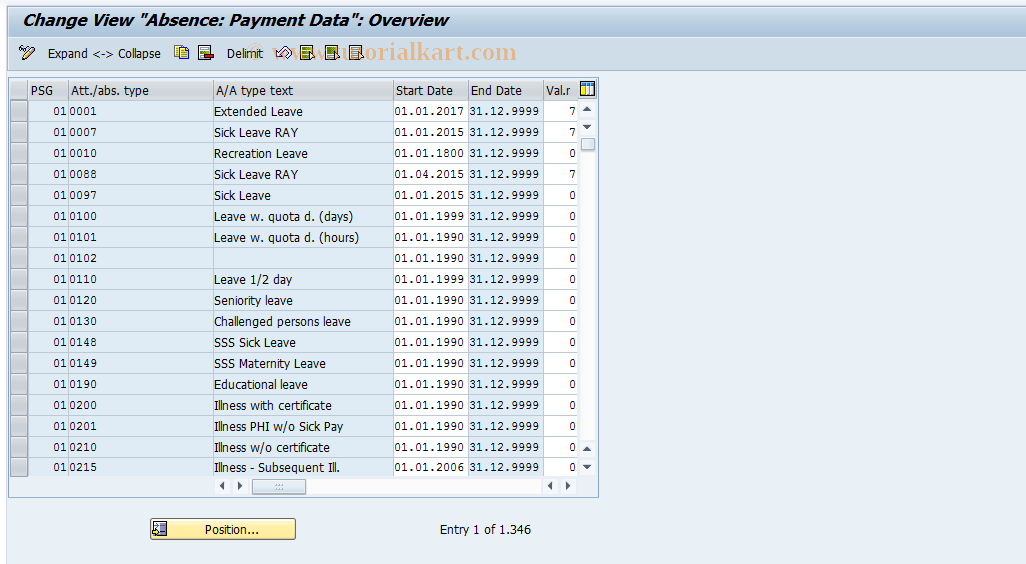Click the page-up arrow near table bottom
The width and height of the screenshot is (1026, 564).
pyautogui.click(x=587, y=449)
